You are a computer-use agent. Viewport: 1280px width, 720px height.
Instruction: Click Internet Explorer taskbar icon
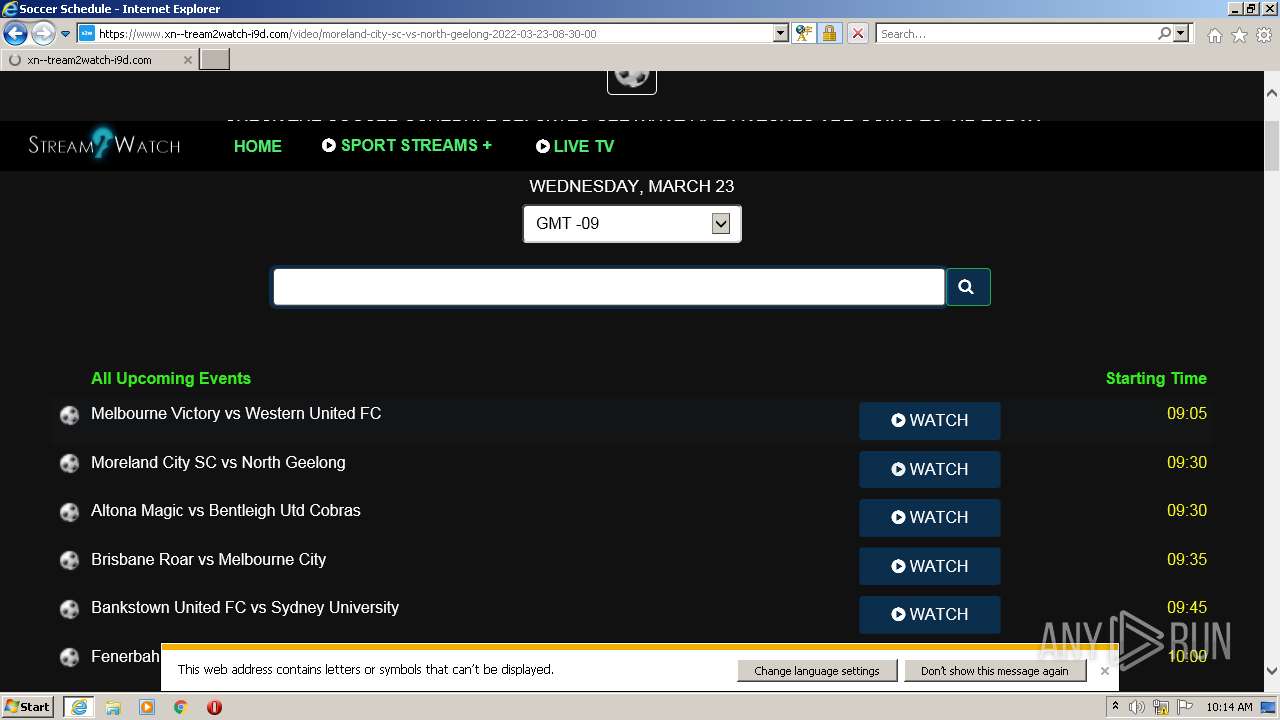[78, 707]
